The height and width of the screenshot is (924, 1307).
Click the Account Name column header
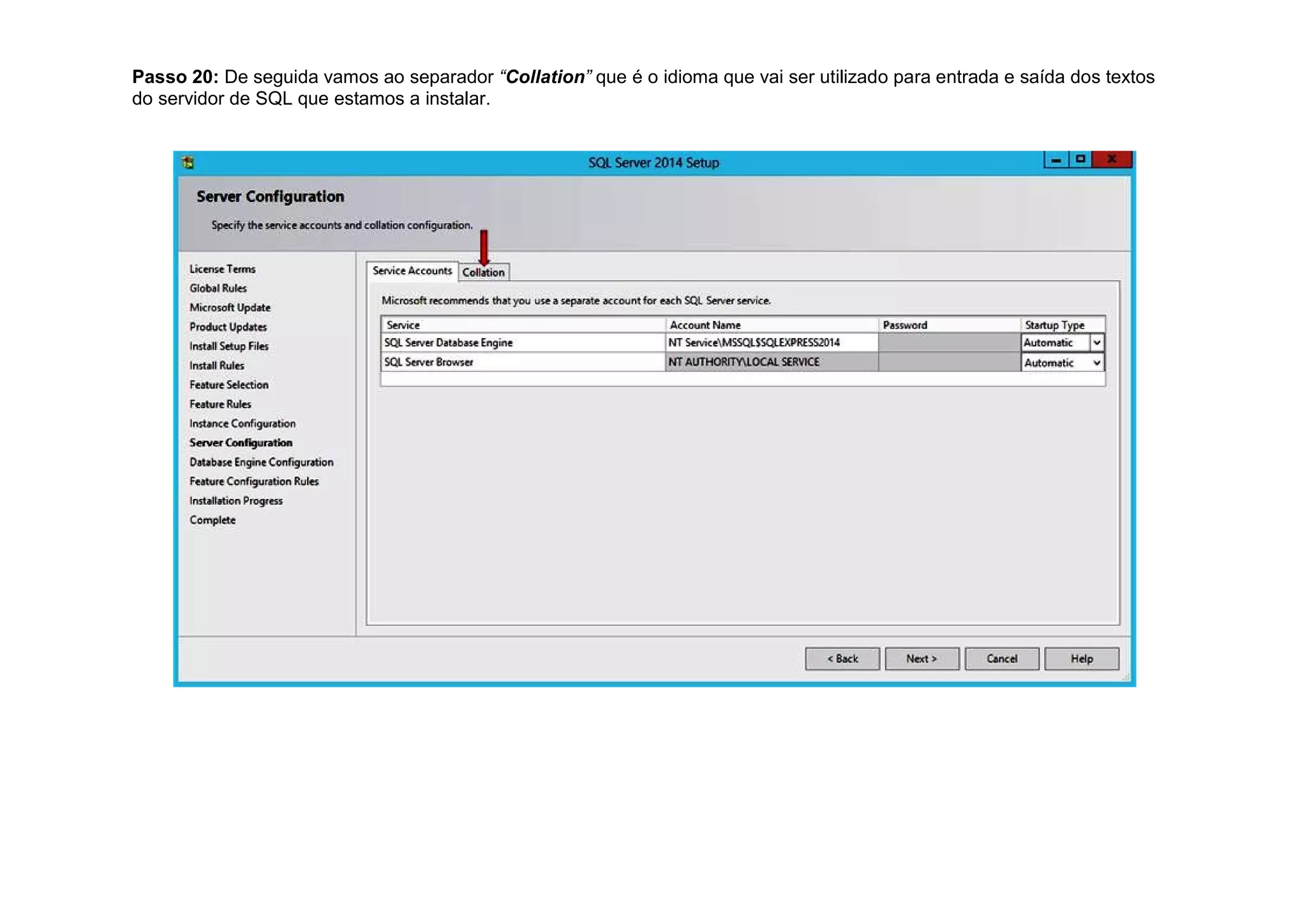coord(772,325)
